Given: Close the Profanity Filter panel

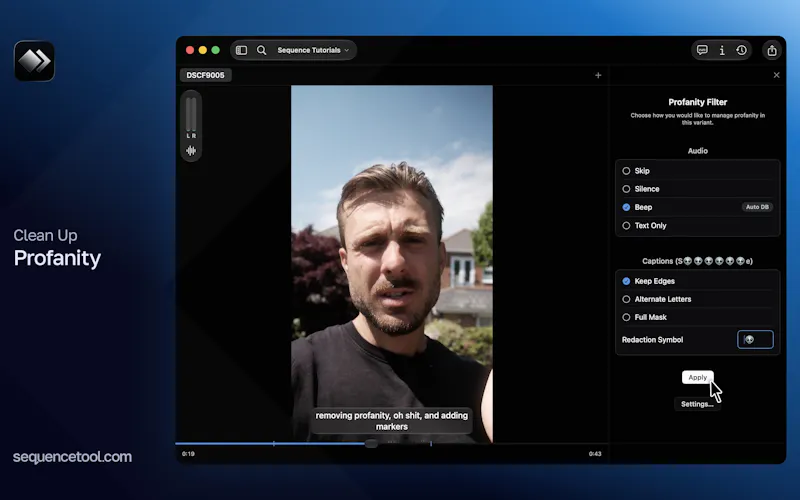Looking at the screenshot, I should (x=777, y=75).
